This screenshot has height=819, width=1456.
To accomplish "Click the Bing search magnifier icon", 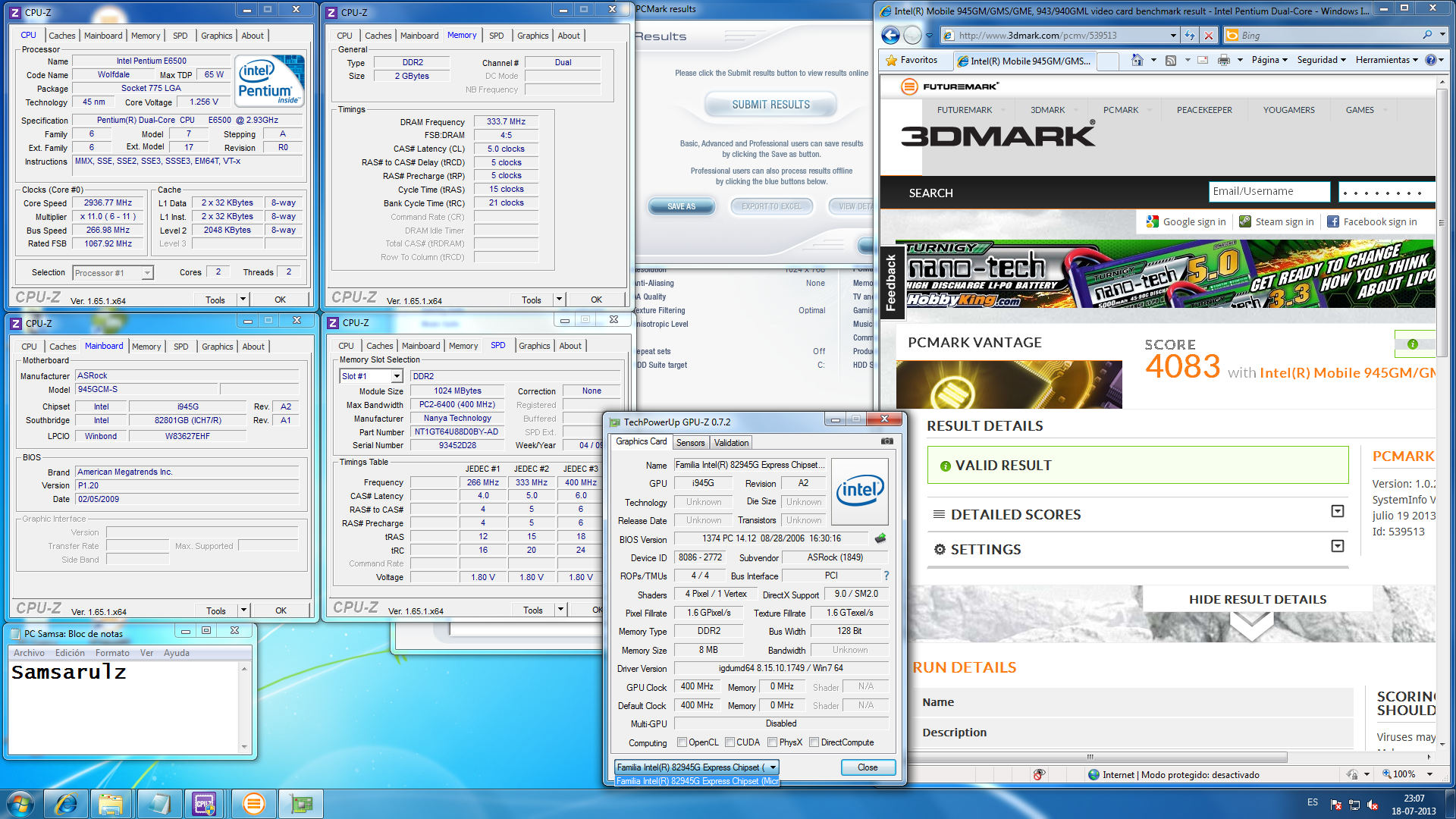I will point(1427,35).
